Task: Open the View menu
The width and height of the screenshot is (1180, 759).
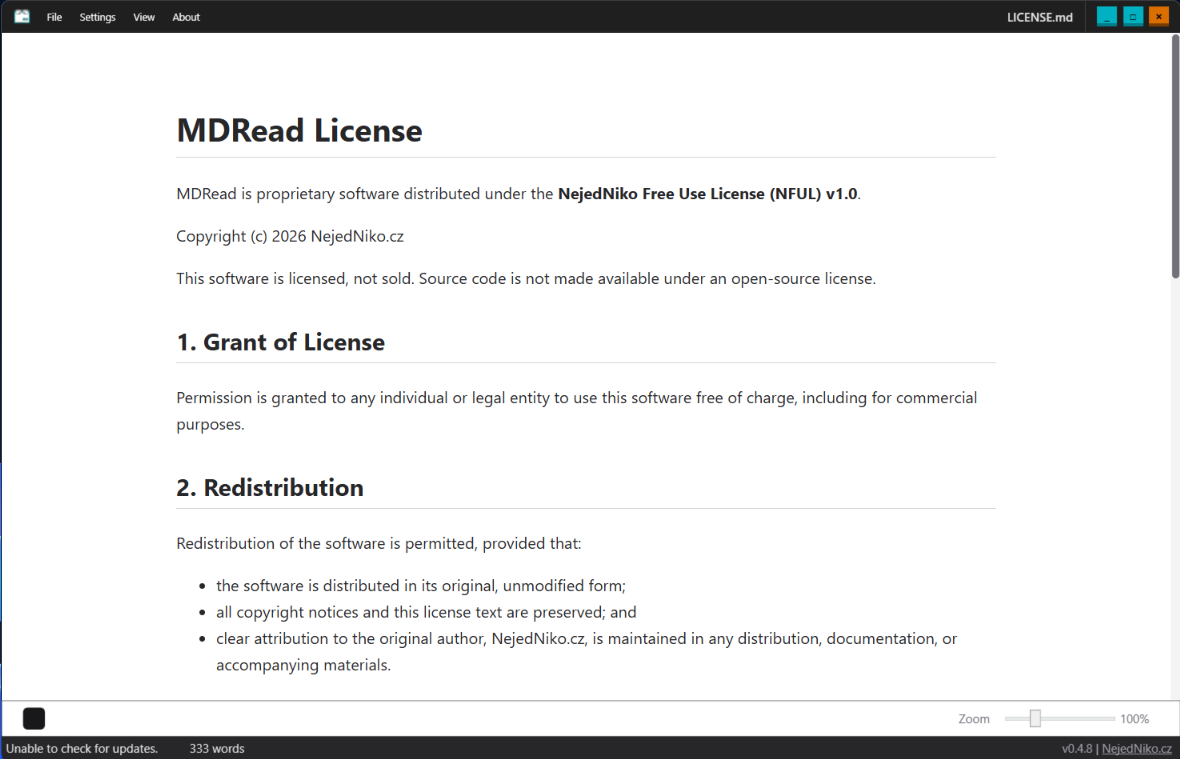Action: 144,17
